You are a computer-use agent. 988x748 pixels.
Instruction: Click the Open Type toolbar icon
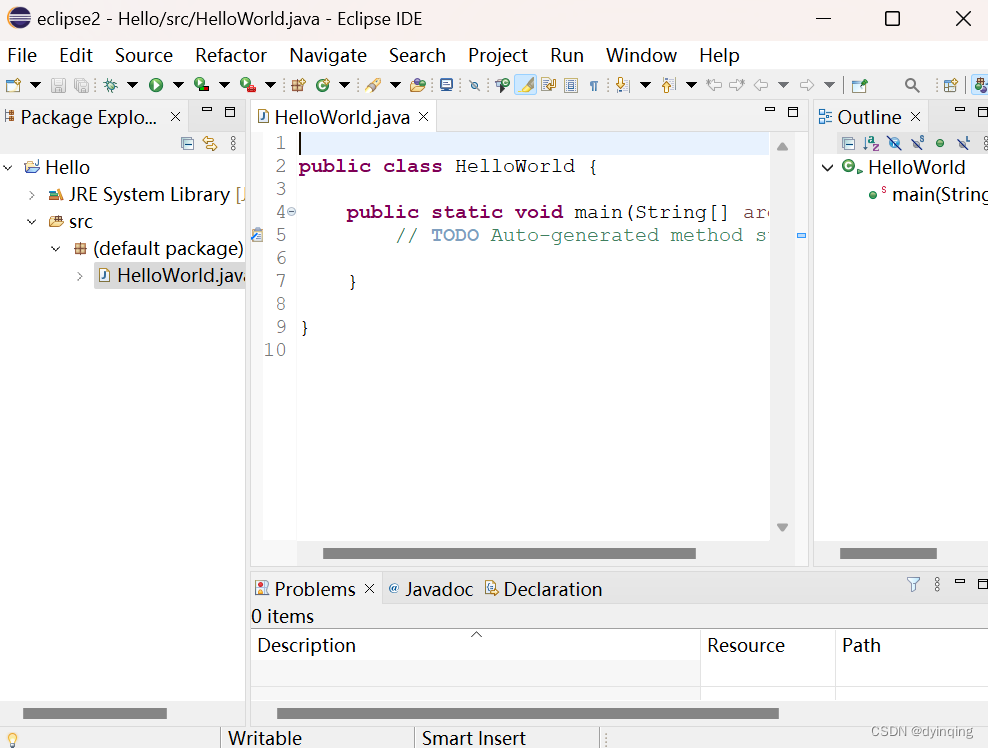click(x=417, y=85)
